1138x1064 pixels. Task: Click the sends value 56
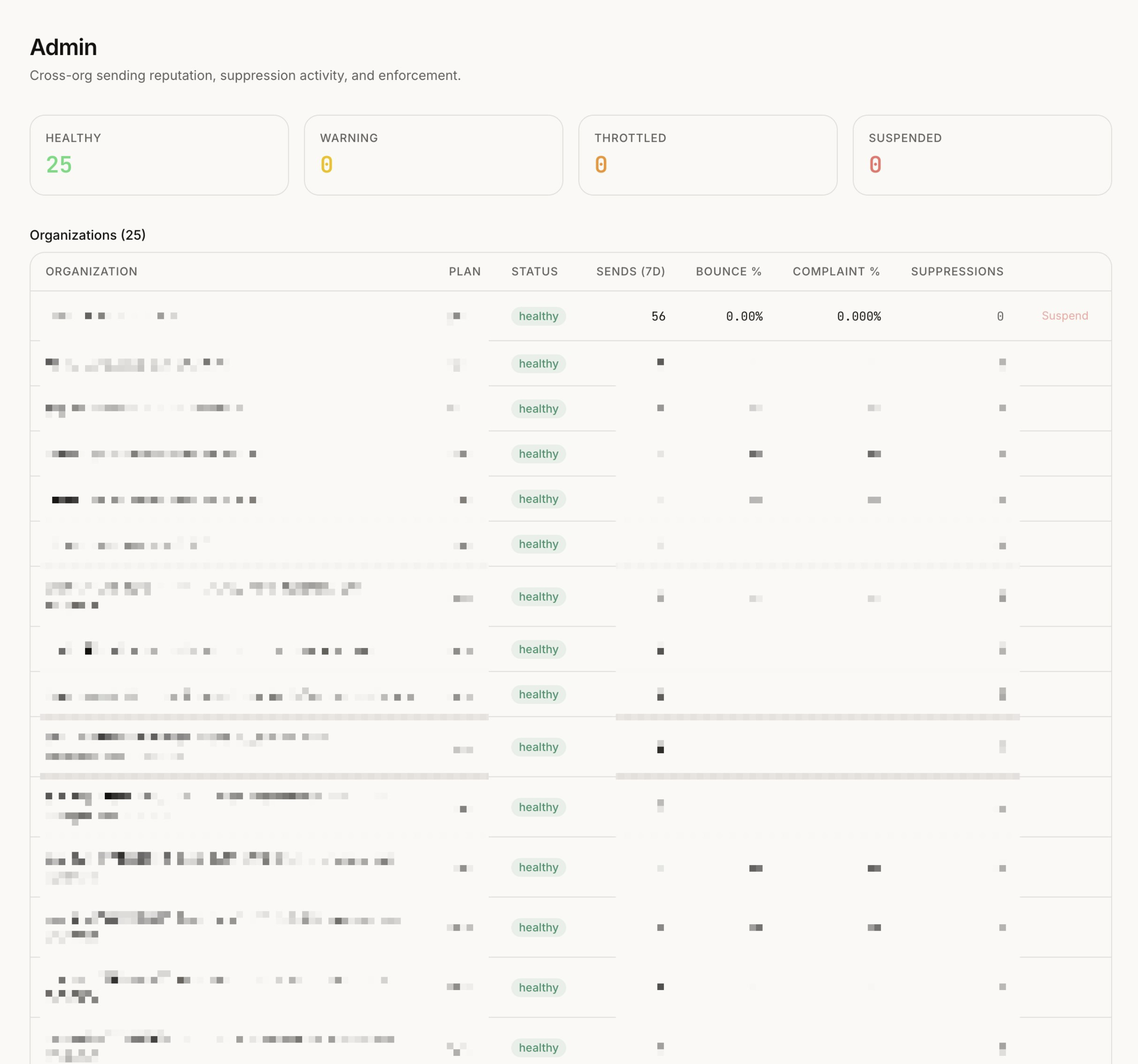pos(658,317)
